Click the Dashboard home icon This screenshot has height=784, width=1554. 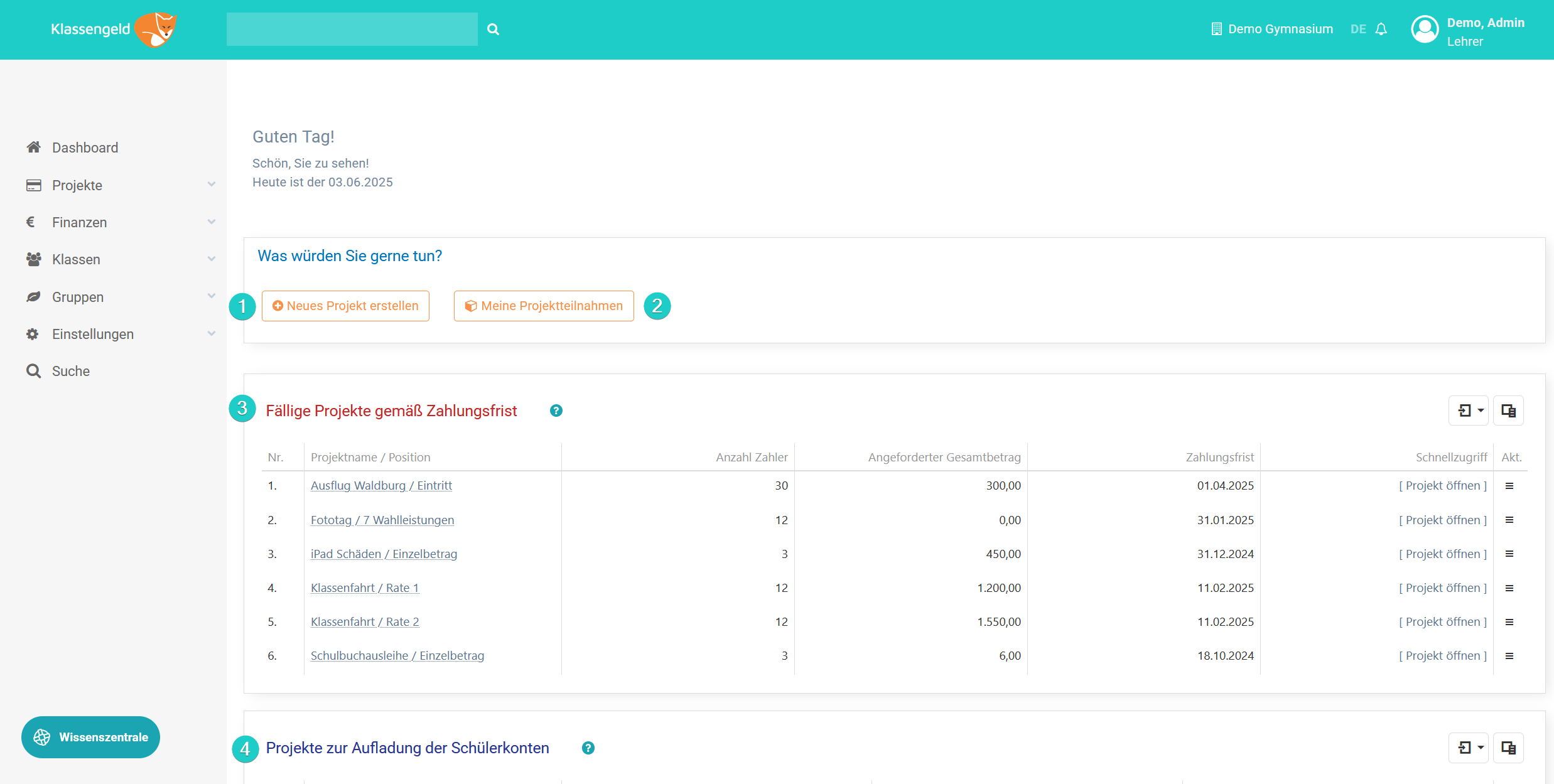pos(34,147)
